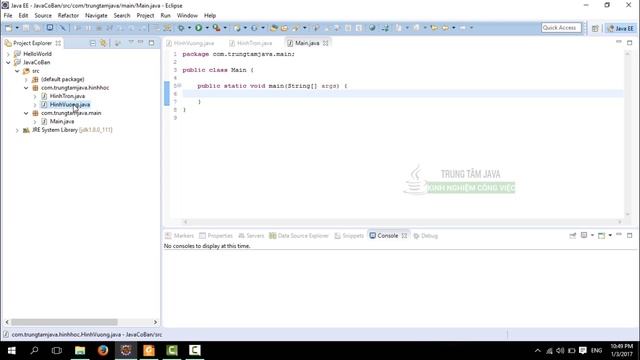The height and width of the screenshot is (360, 640).
Task: Open Project Explorer View Menu triangle
Action: pyautogui.click(x=131, y=42)
